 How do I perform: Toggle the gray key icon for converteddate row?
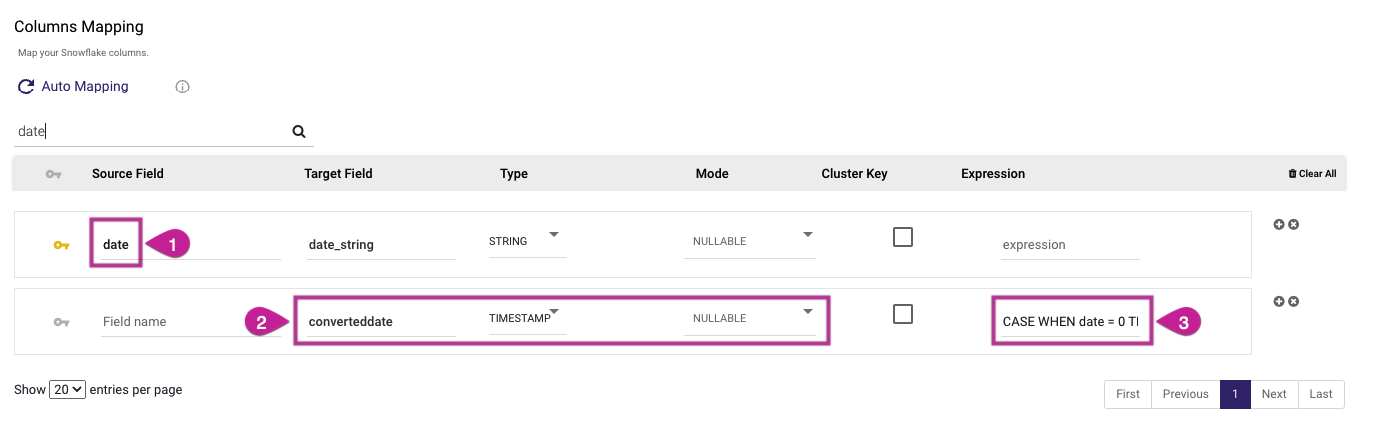[x=61, y=322]
